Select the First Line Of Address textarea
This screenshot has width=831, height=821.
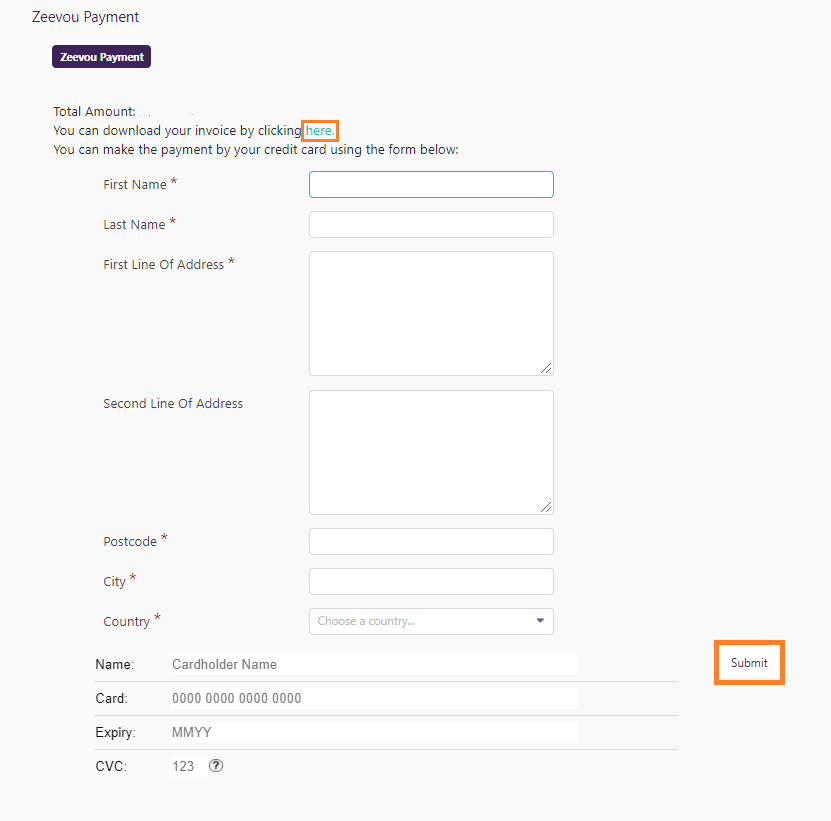431,314
